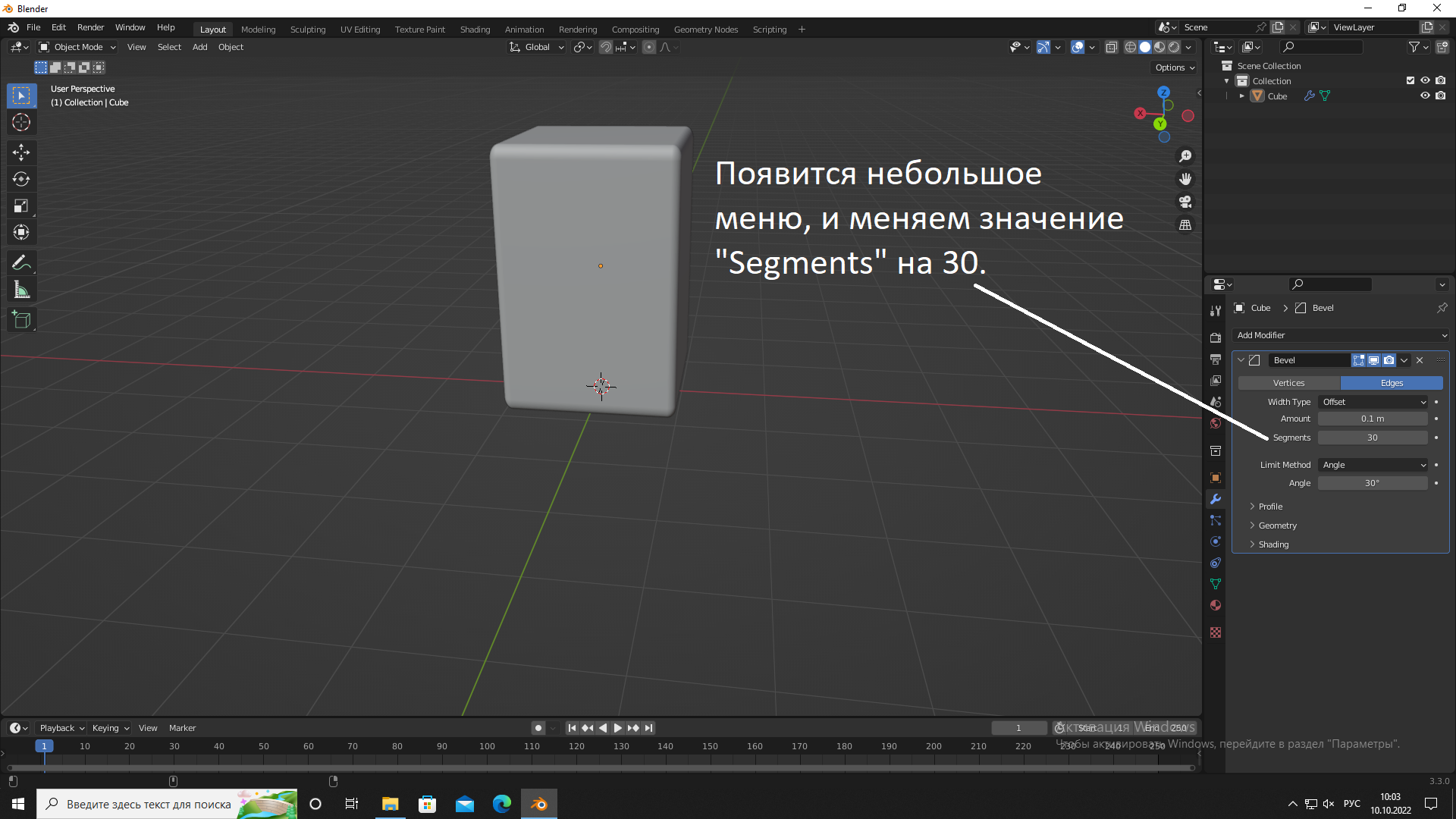The width and height of the screenshot is (1456, 819).
Task: Select the Select Box tool
Action: 21,96
